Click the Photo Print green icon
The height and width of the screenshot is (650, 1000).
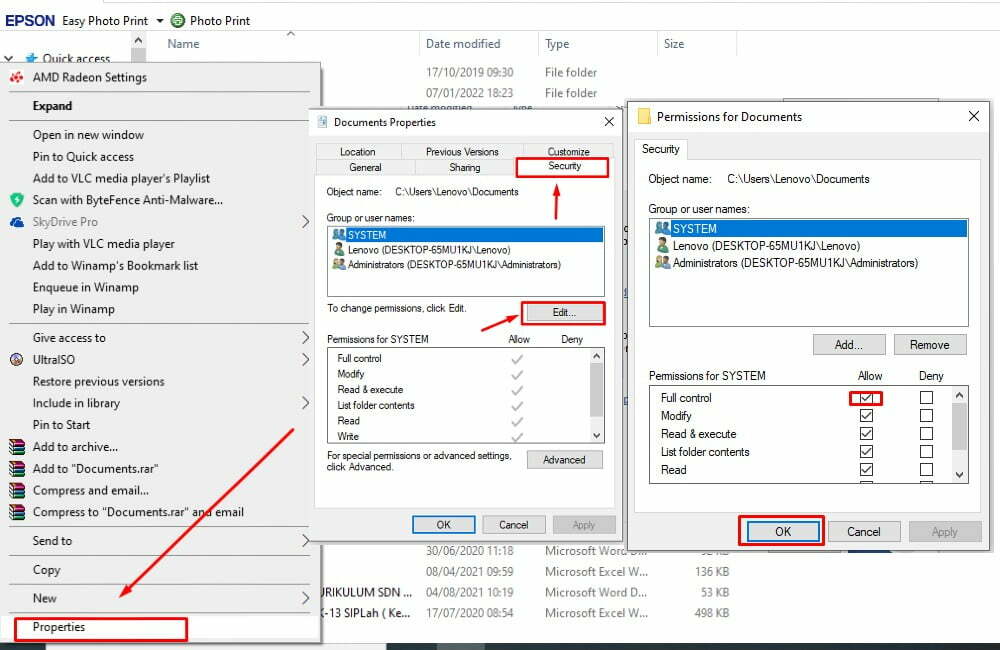(x=178, y=20)
